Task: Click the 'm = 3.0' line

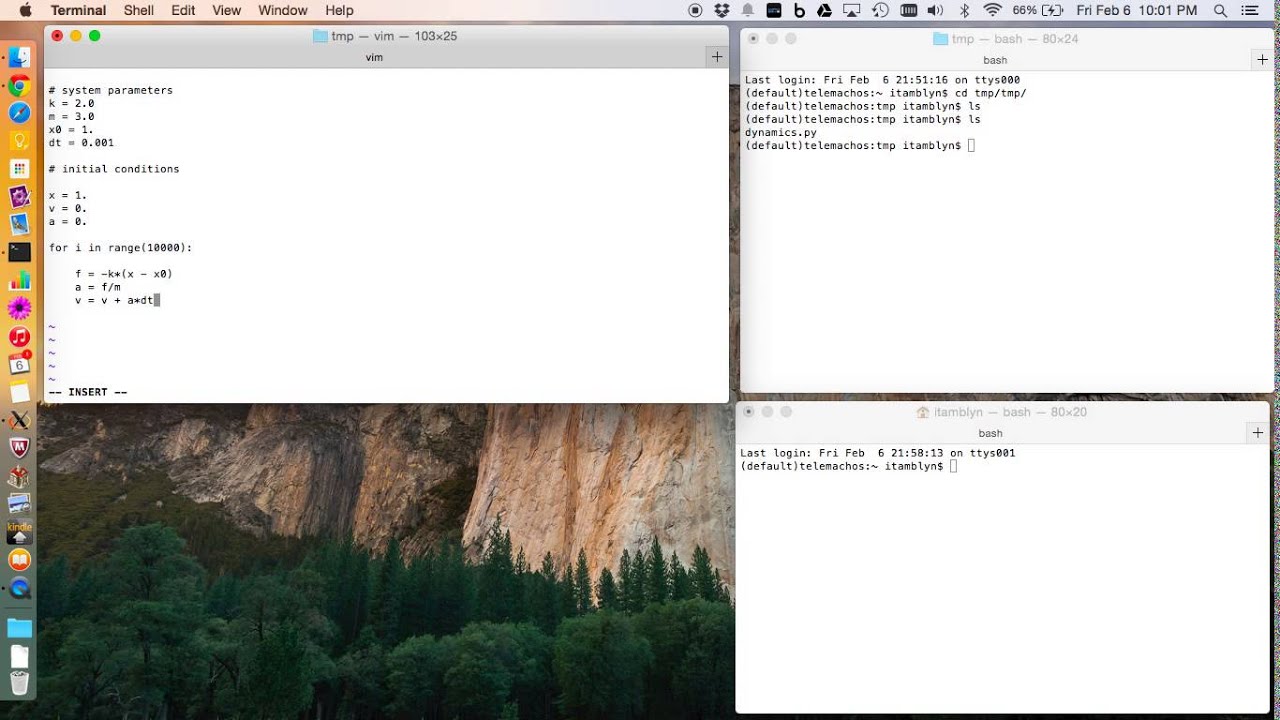Action: point(71,116)
